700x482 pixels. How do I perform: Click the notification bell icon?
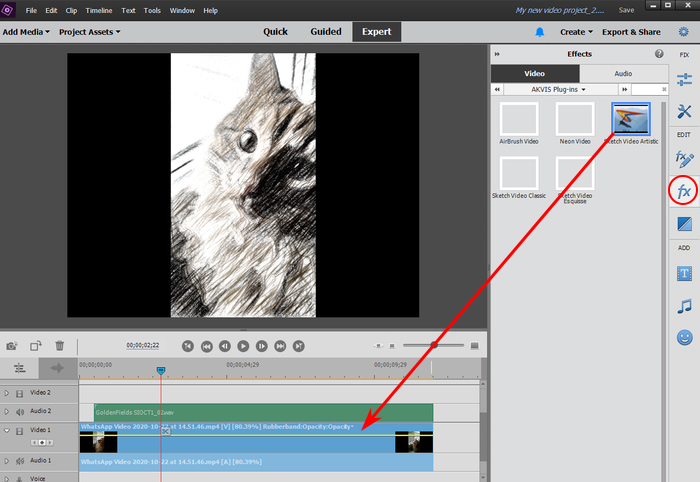540,32
